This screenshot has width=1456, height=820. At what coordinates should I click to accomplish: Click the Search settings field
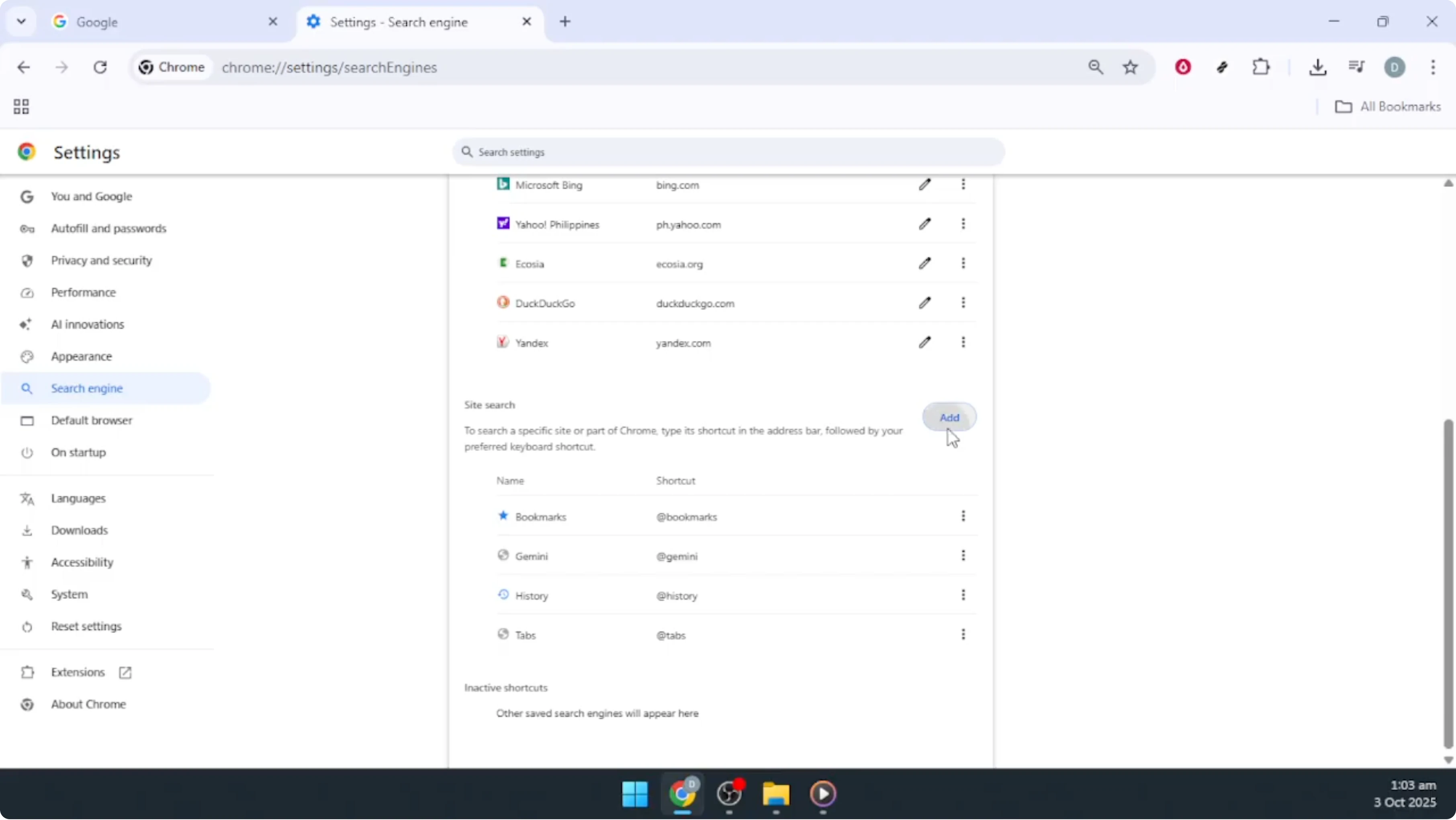pyautogui.click(x=728, y=152)
